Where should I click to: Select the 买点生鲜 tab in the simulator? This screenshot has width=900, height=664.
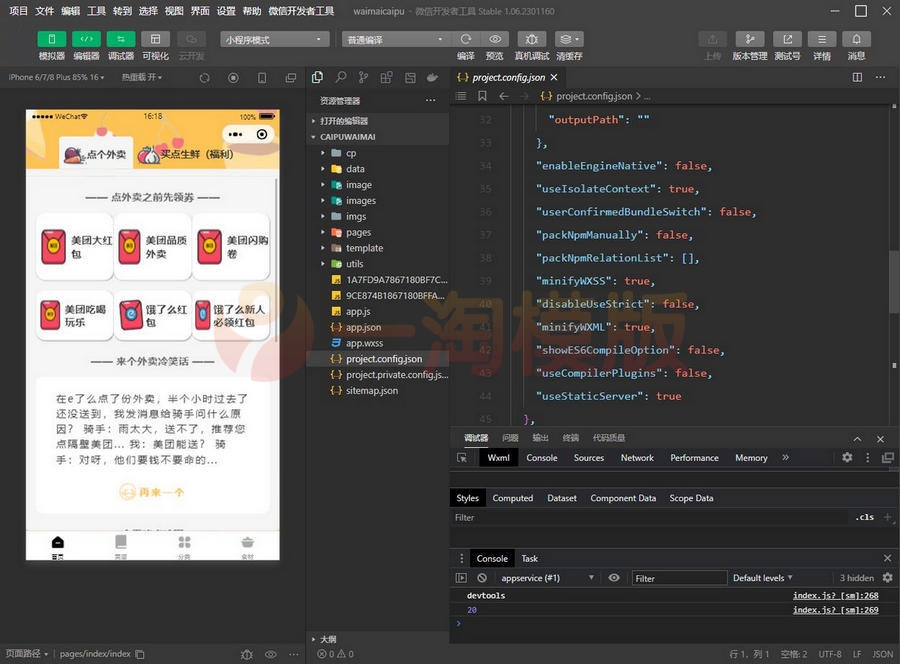pyautogui.click(x=185, y=154)
